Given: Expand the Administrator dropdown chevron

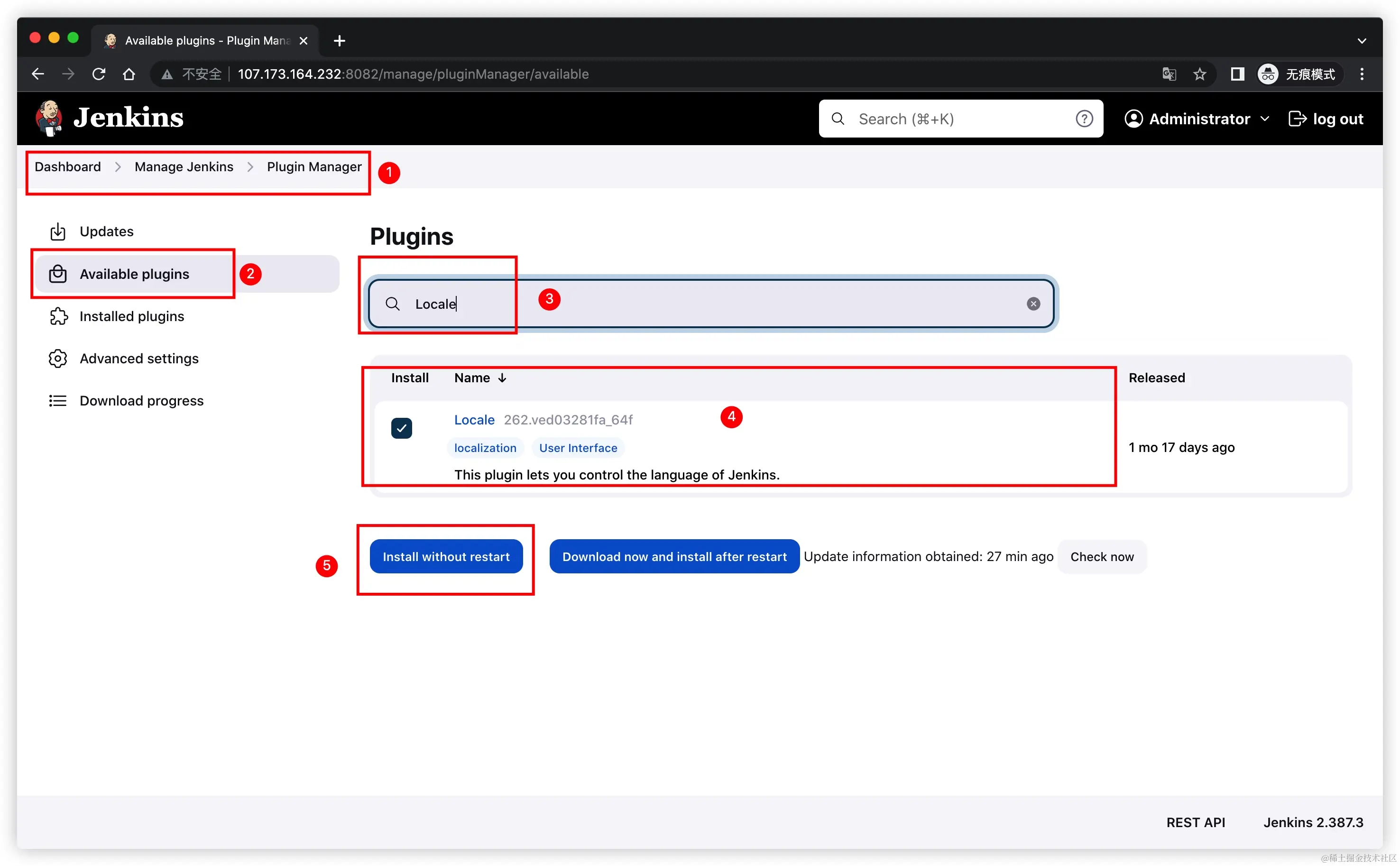Looking at the screenshot, I should pos(1264,119).
